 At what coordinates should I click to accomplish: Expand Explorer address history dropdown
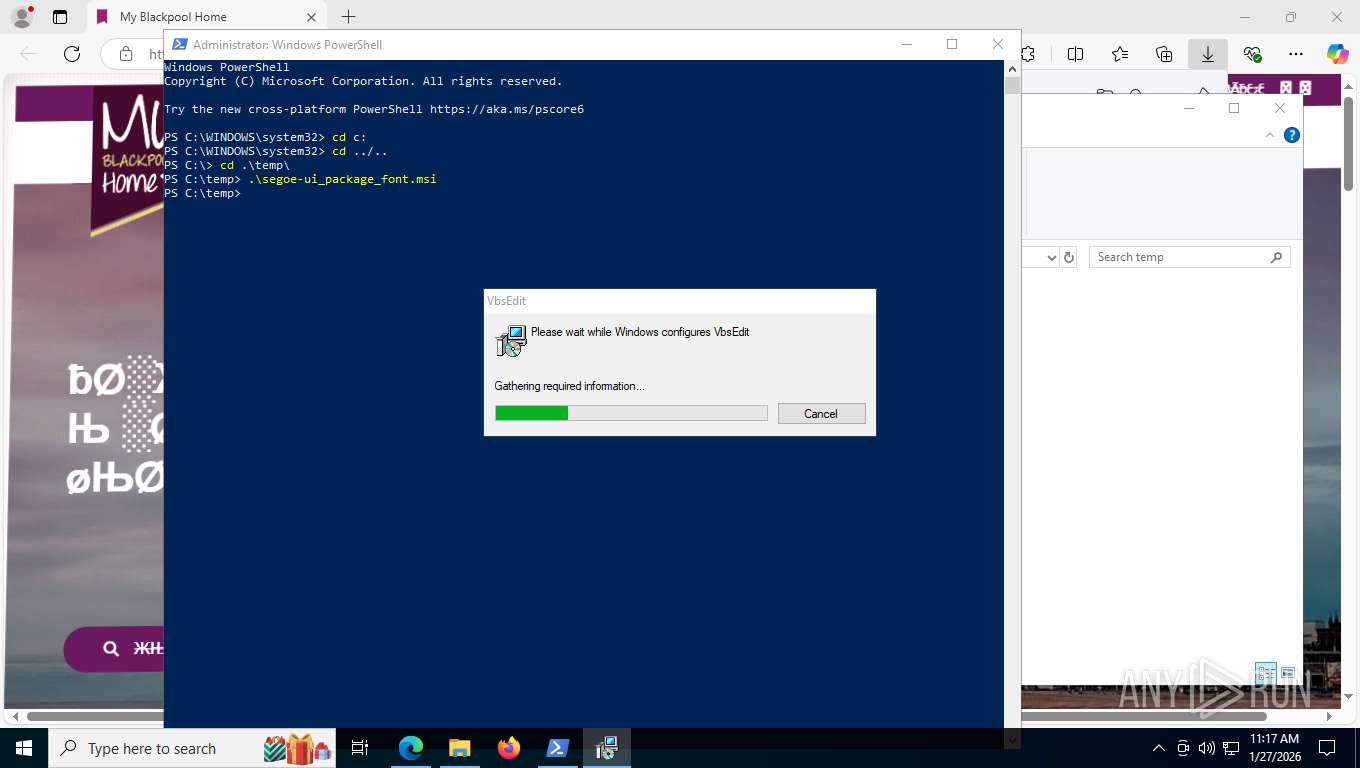click(x=1051, y=257)
